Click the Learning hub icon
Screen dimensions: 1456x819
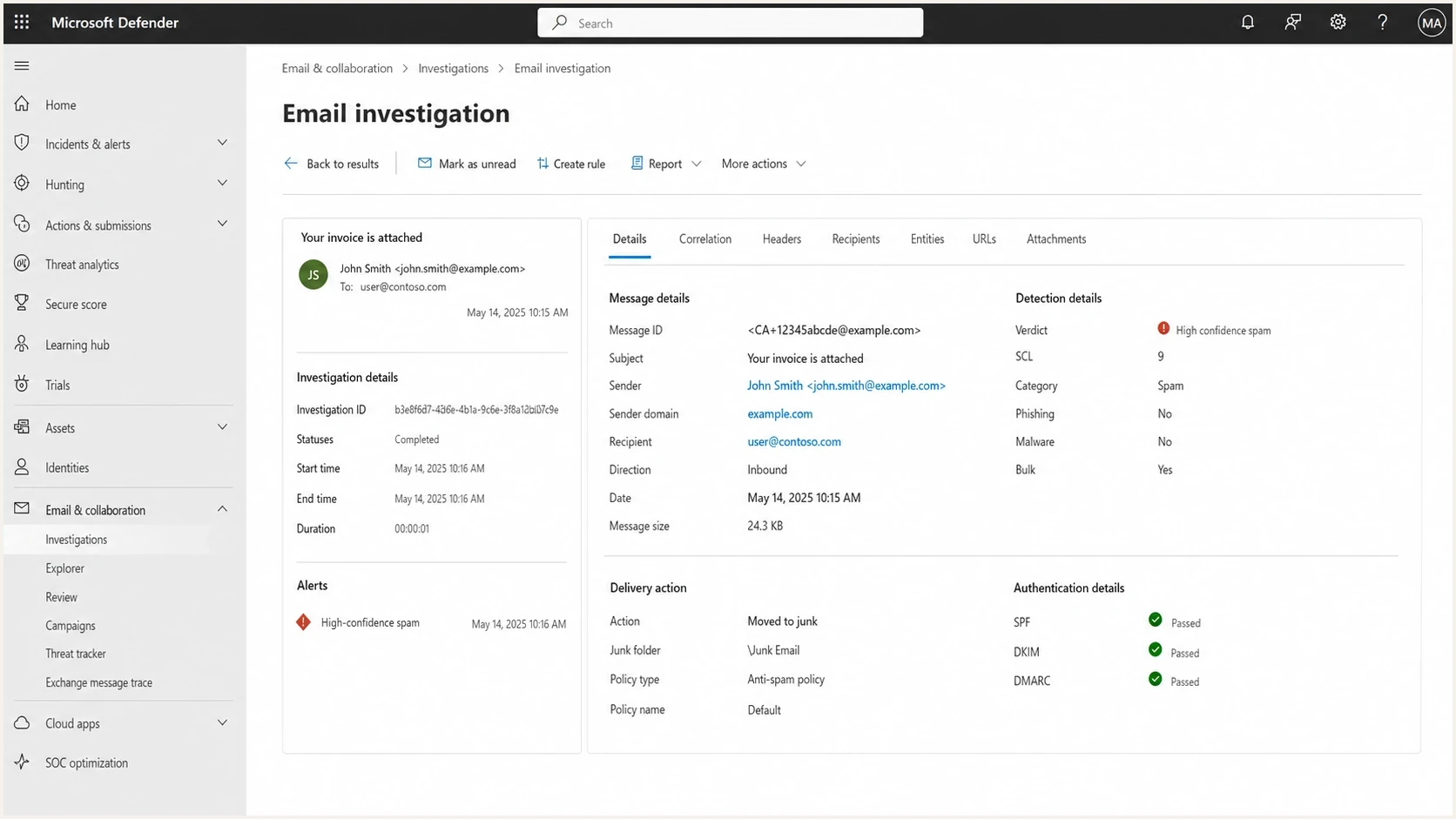coord(22,344)
